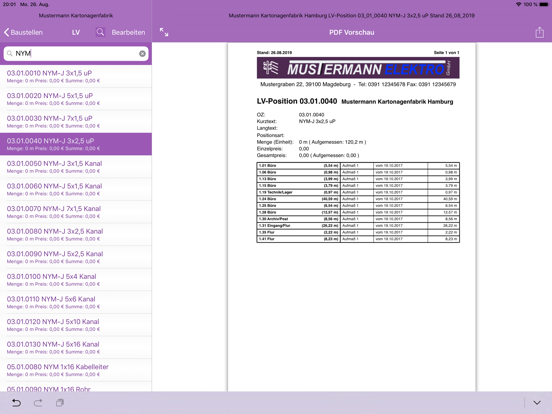552x414 pixels.
Task: Select position 03.01.0010 NYM-J 3x1,5 uP
Action: (76, 76)
